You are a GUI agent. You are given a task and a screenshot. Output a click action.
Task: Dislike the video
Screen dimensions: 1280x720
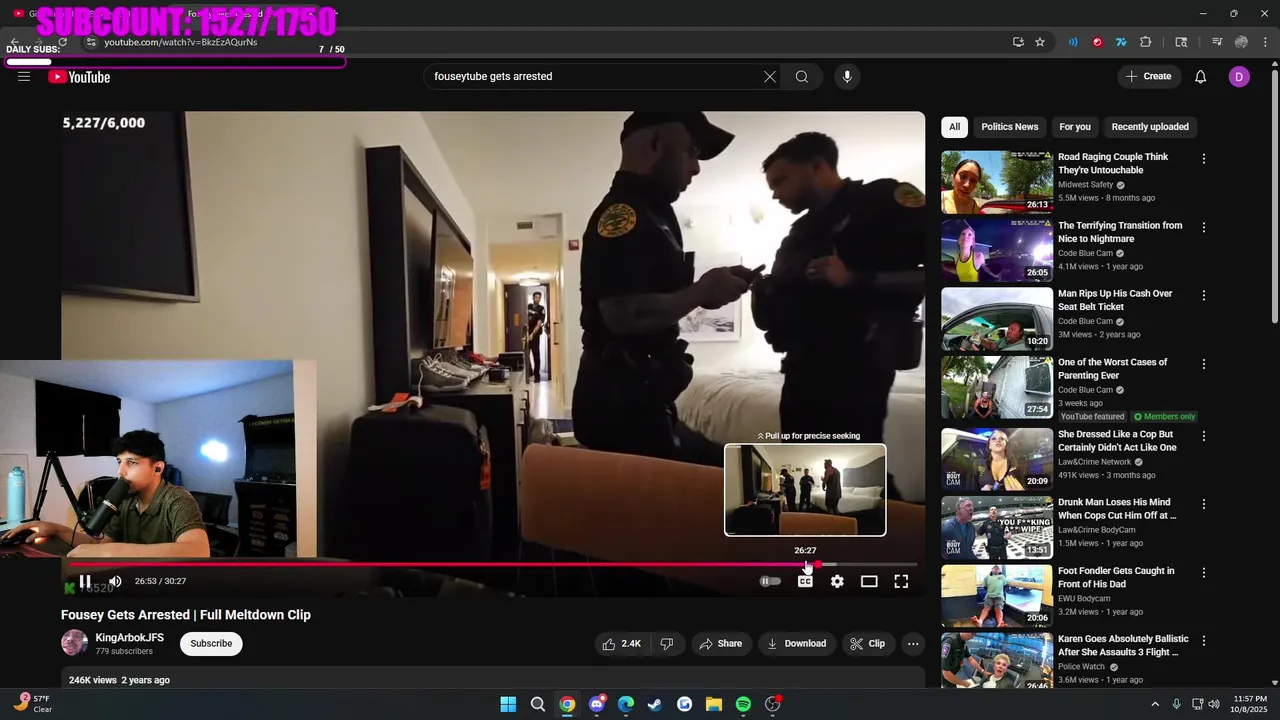667,644
